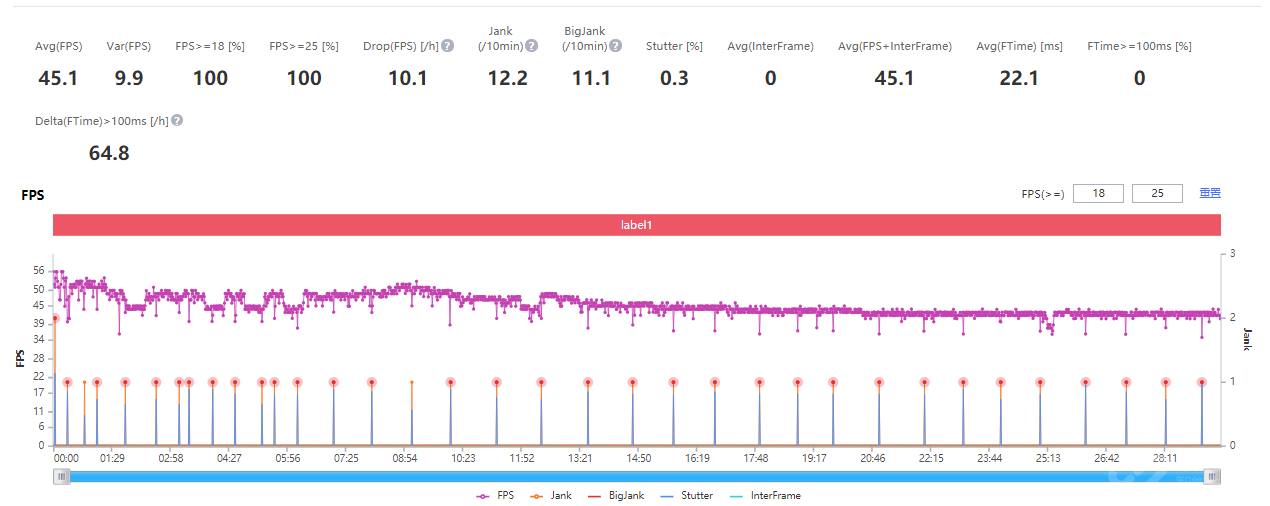Open help icon next to Drop(FPS) [/h]
Image resolution: width=1270 pixels, height=506 pixels.
(448, 46)
